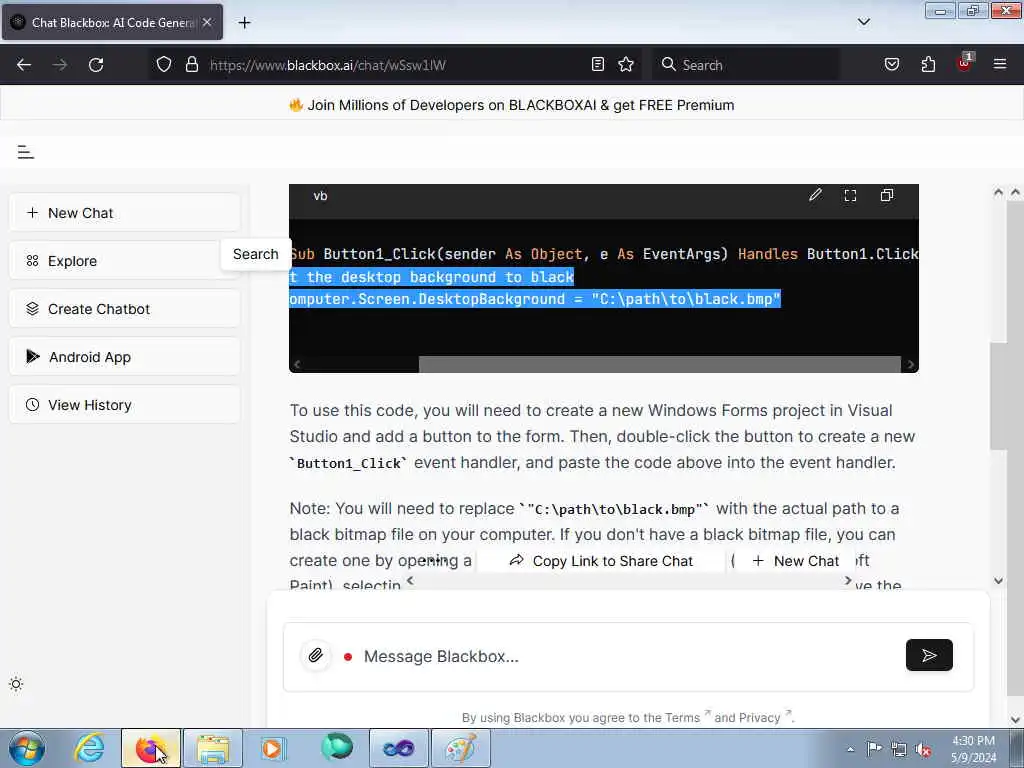This screenshot has width=1024, height=768.
Task: Click floating New Chat button near chat bottom
Action: 795,561
